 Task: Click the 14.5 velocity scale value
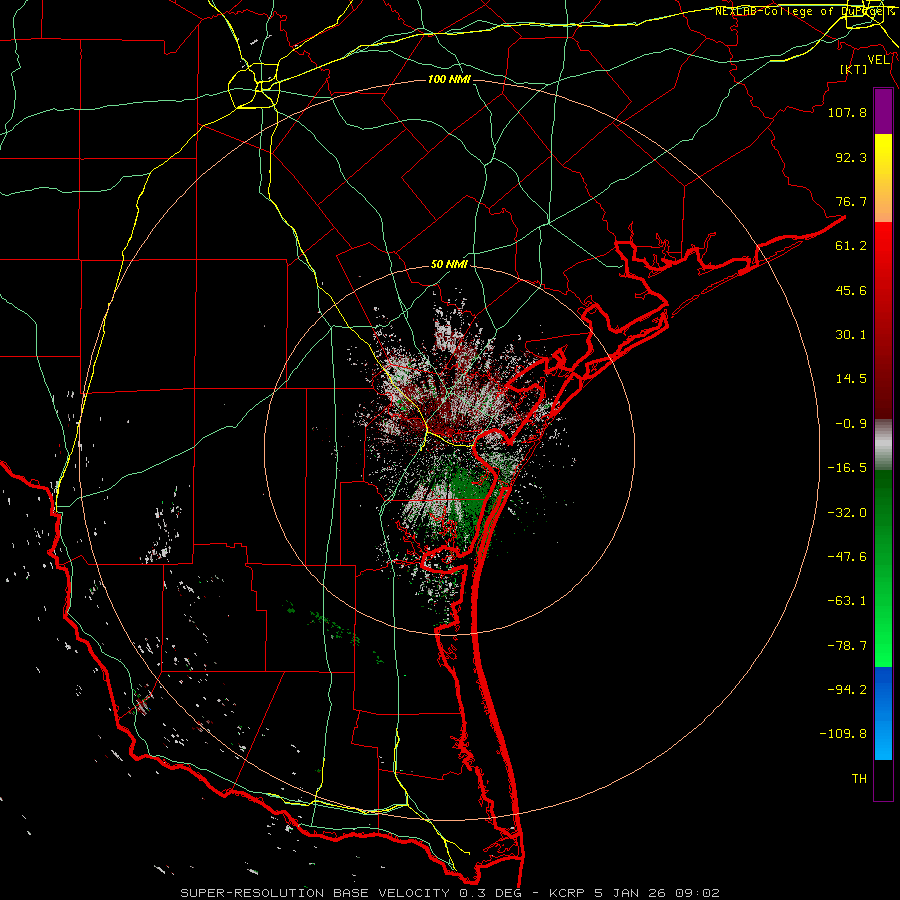(851, 379)
